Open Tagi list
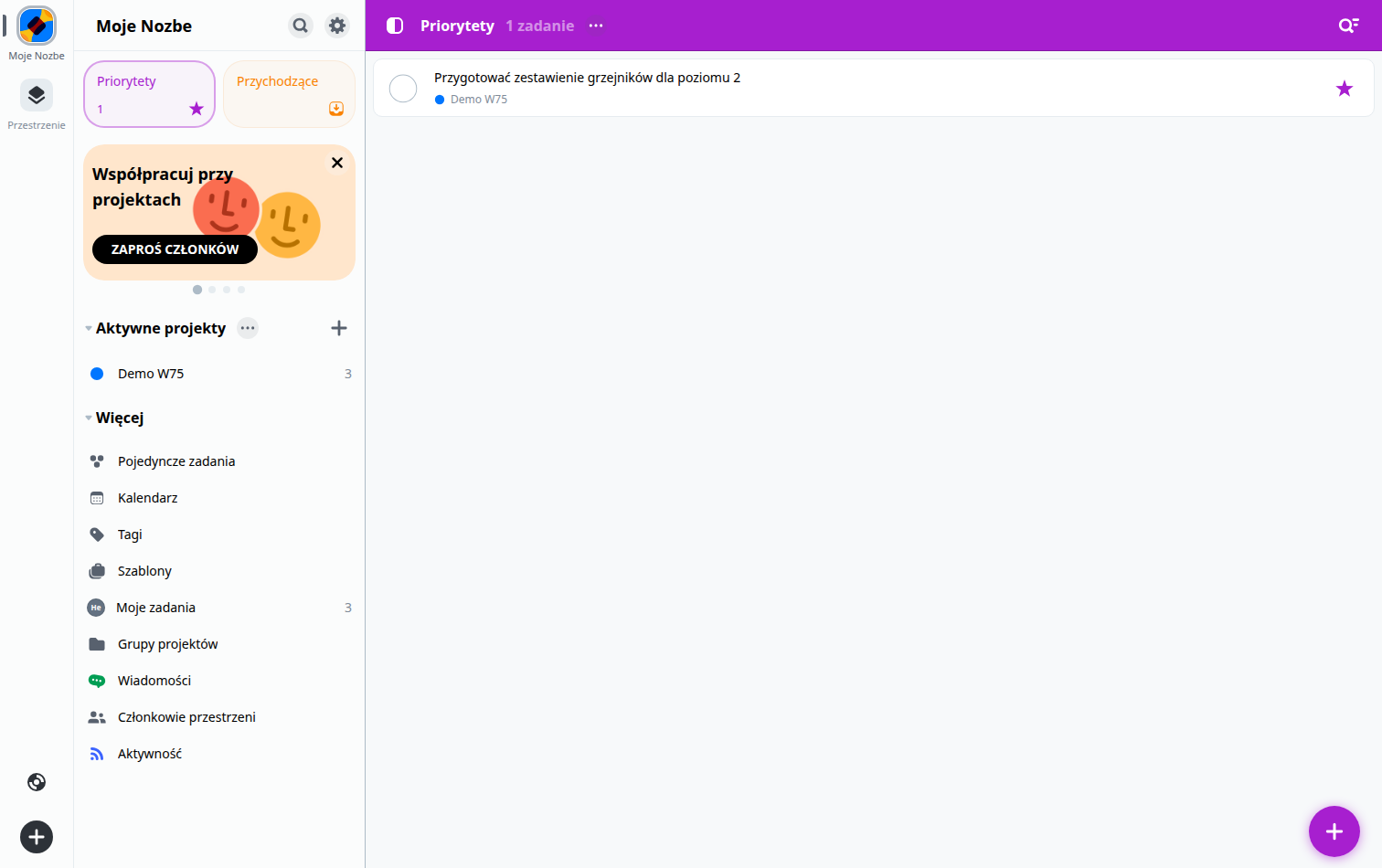 tap(219, 535)
